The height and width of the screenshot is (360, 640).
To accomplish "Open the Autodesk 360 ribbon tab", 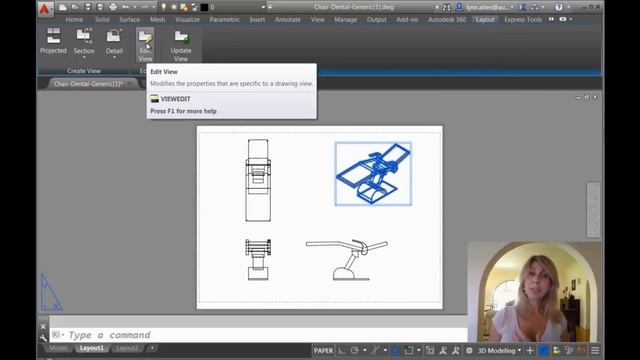I will tap(447, 20).
